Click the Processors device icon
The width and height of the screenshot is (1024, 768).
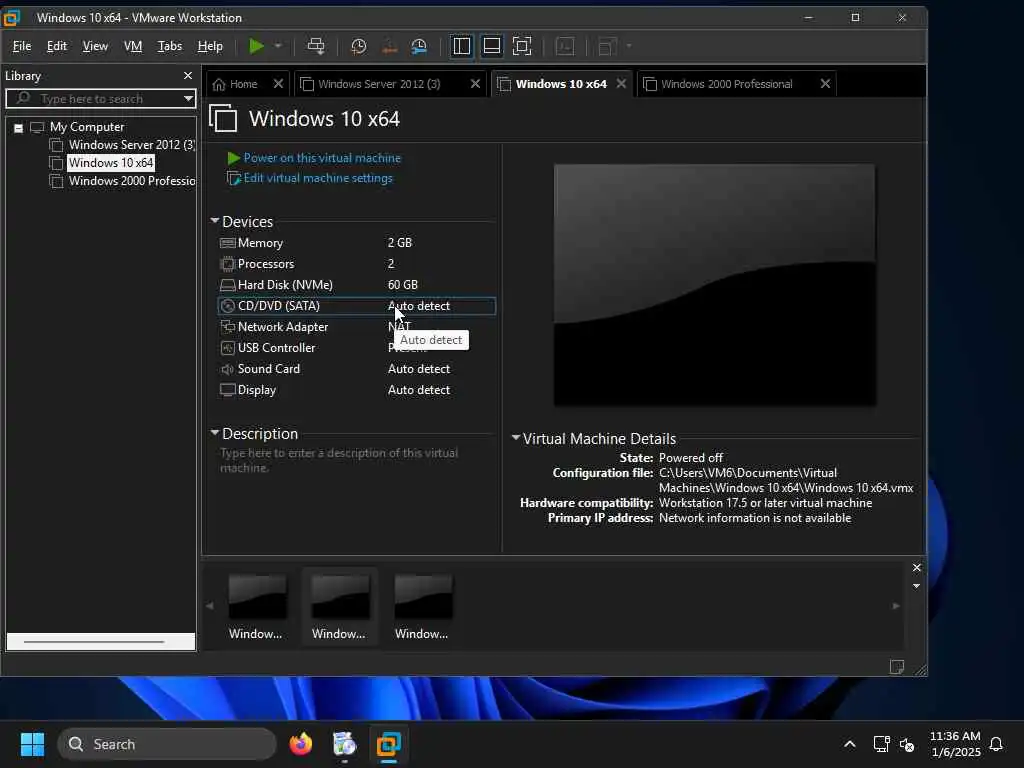coord(227,264)
